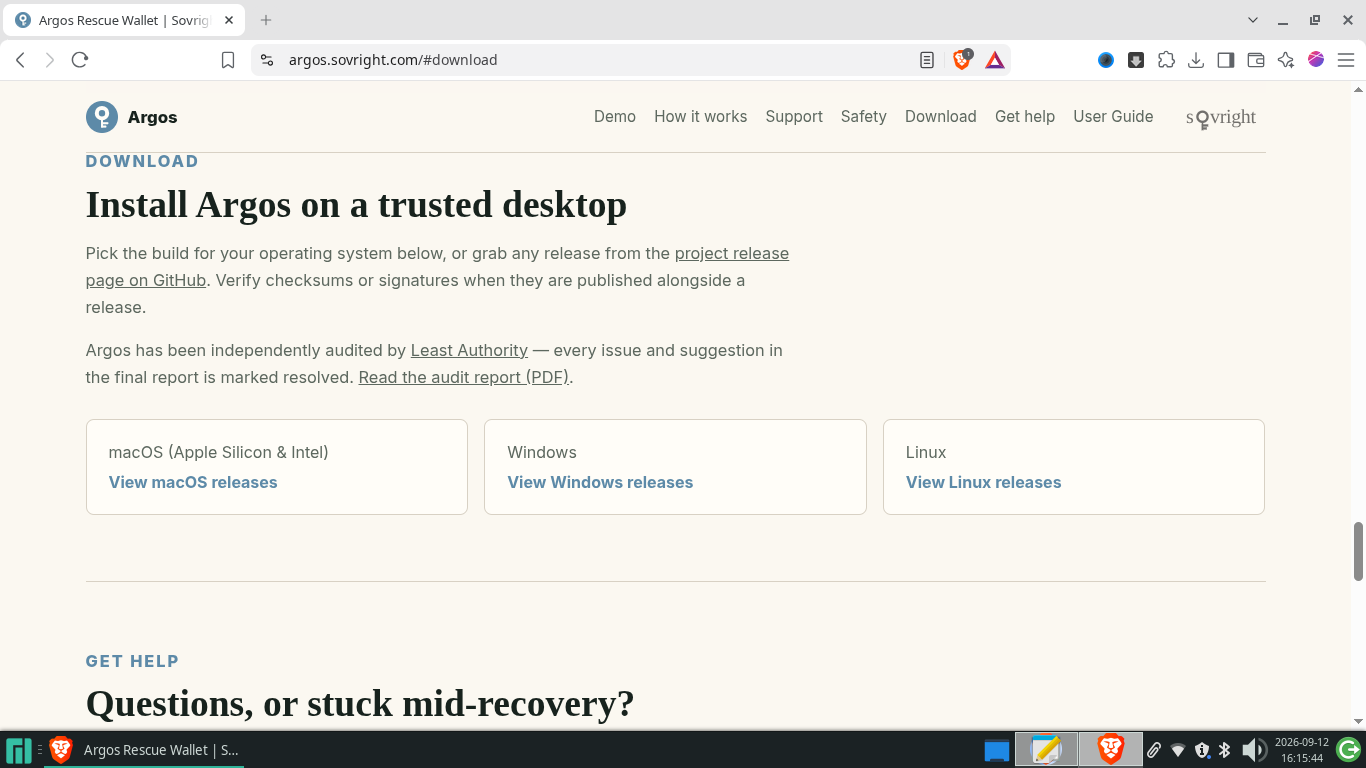The width and height of the screenshot is (1366, 768).
Task: Click the page vertical scrollbar thumb
Action: [1358, 551]
